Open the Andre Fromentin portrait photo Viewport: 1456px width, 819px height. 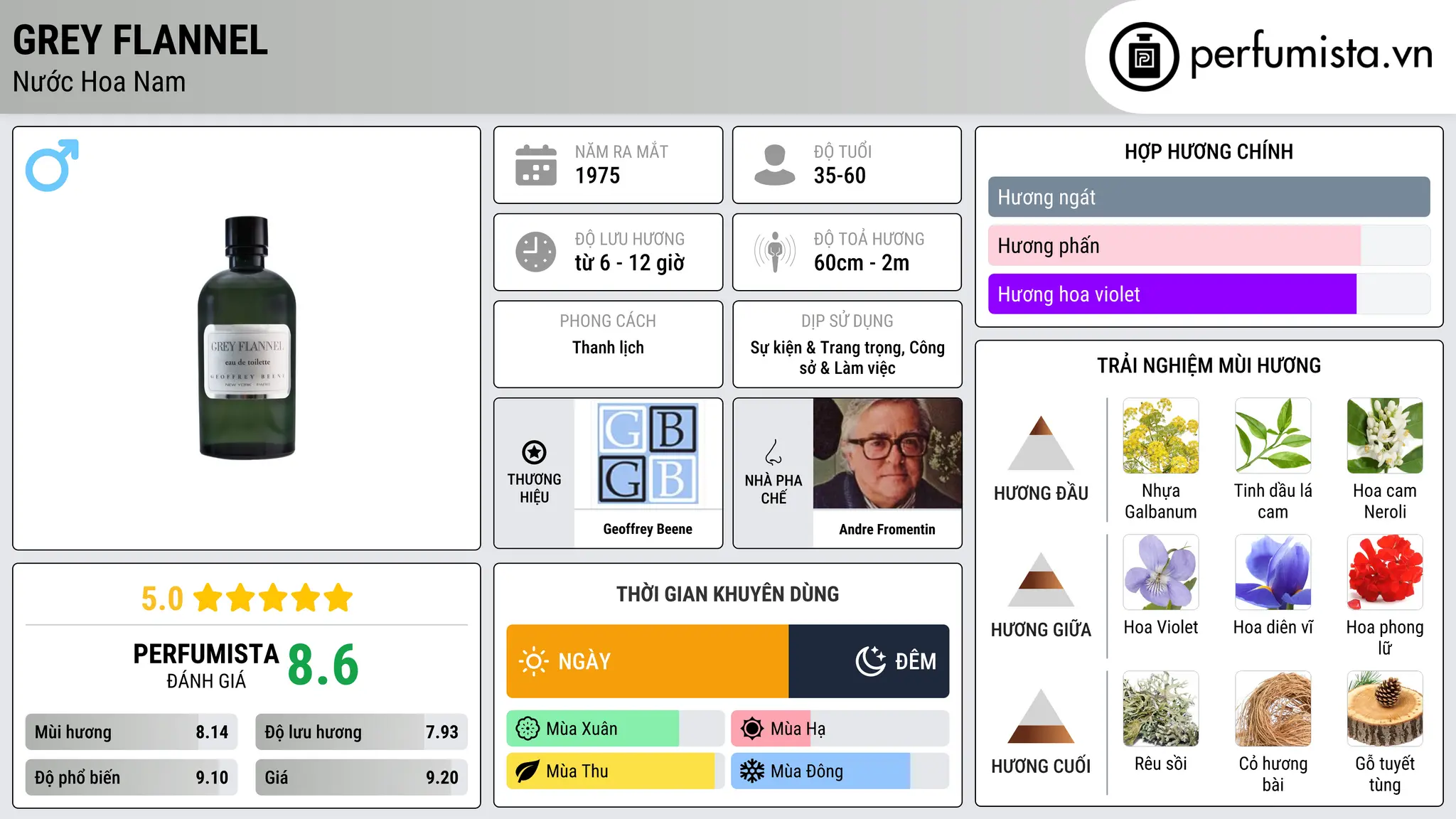[x=887, y=454]
